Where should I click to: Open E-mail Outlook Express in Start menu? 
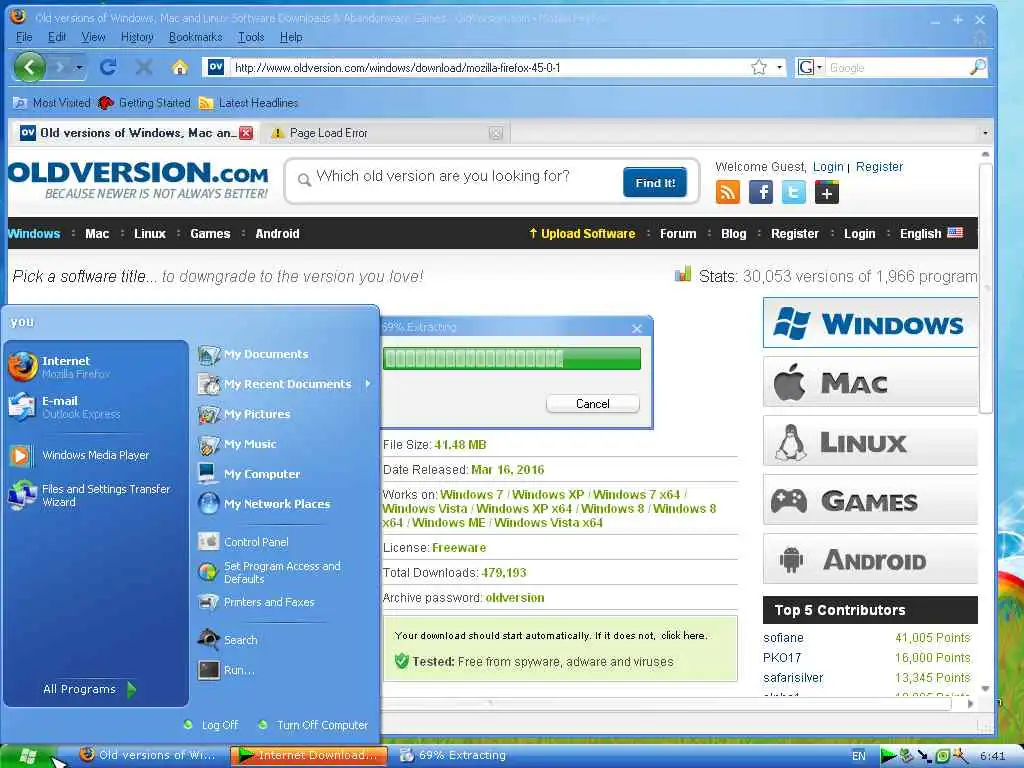point(95,406)
